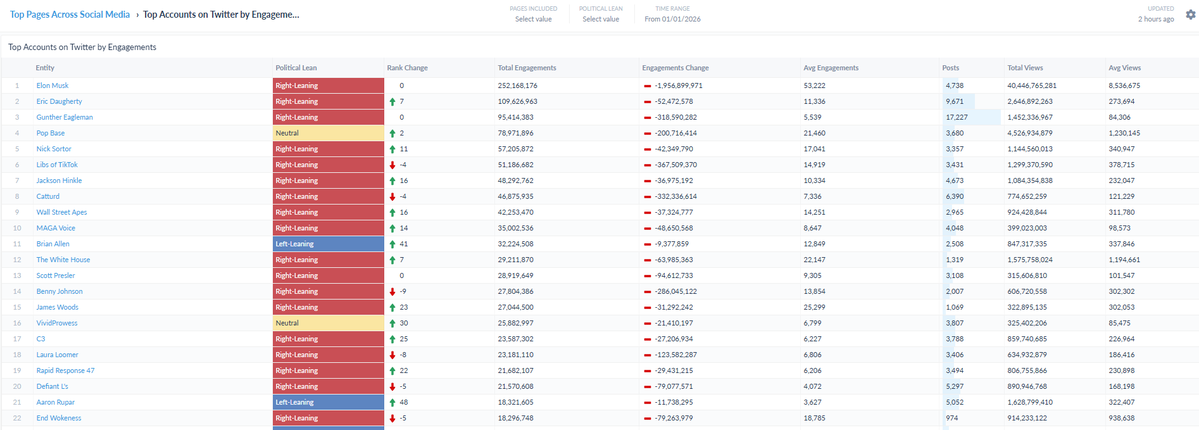Open the Scott Presler entity link

(56, 275)
